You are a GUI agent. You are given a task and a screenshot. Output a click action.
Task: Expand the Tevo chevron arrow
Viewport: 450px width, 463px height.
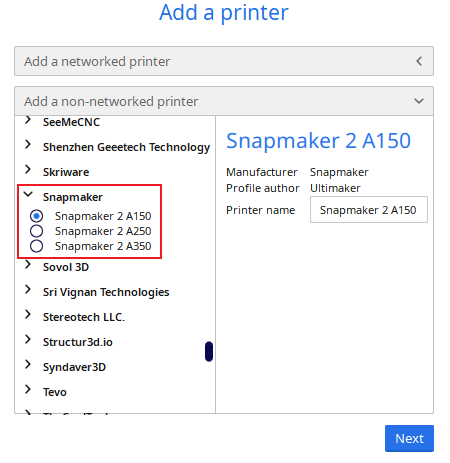(x=28, y=389)
